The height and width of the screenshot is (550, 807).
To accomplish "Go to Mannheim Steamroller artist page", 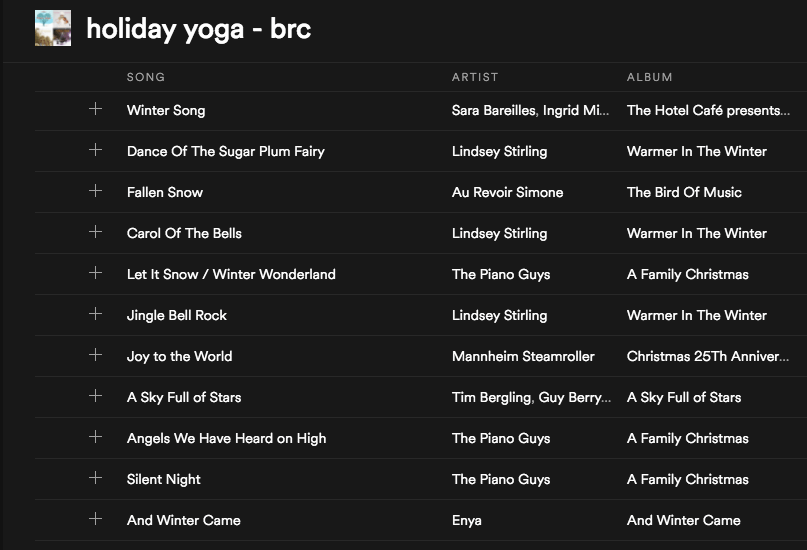I will coord(523,356).
